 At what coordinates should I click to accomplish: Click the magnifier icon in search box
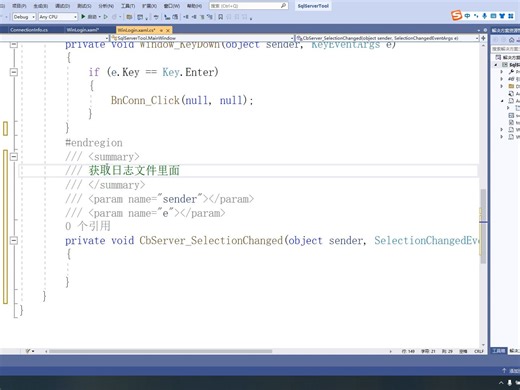283,6
